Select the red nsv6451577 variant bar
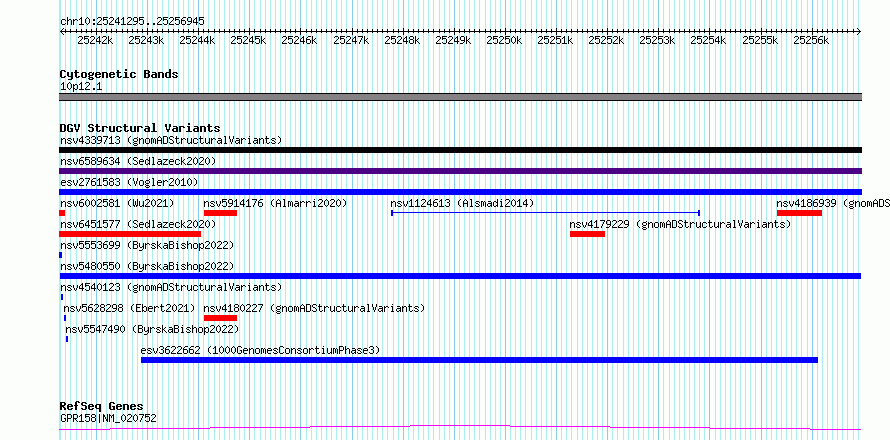890x440 pixels. (130, 234)
